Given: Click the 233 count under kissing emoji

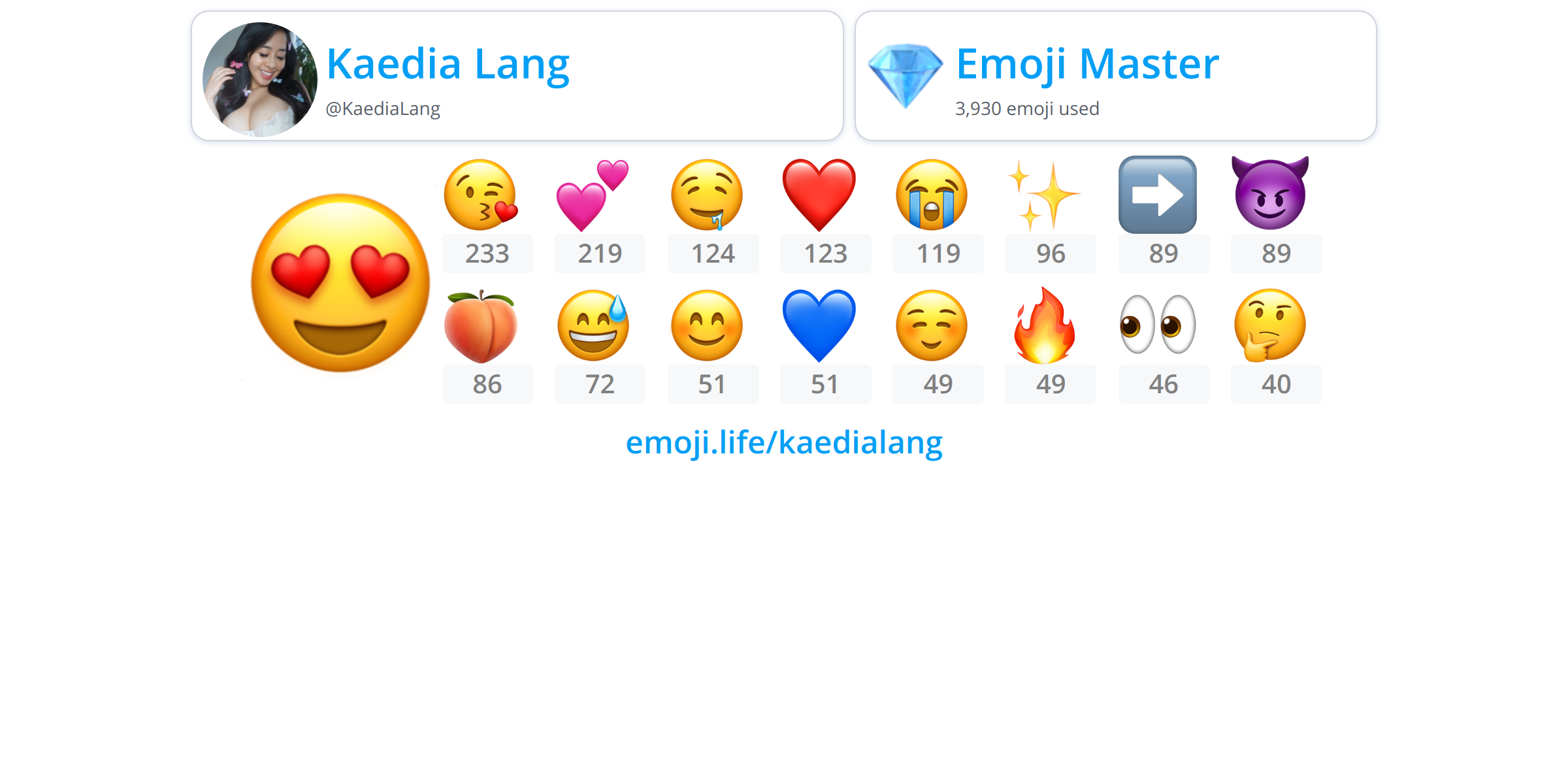Looking at the screenshot, I should point(487,253).
